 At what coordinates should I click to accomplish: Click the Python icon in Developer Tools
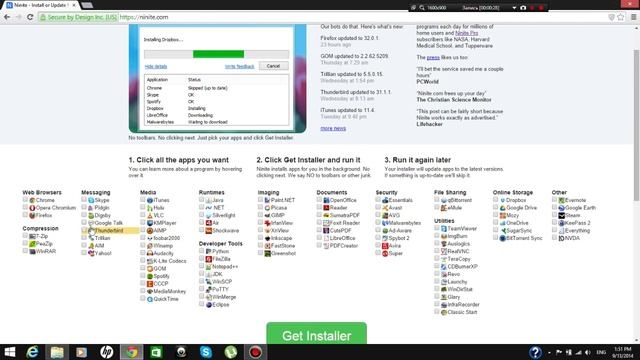click(x=209, y=251)
